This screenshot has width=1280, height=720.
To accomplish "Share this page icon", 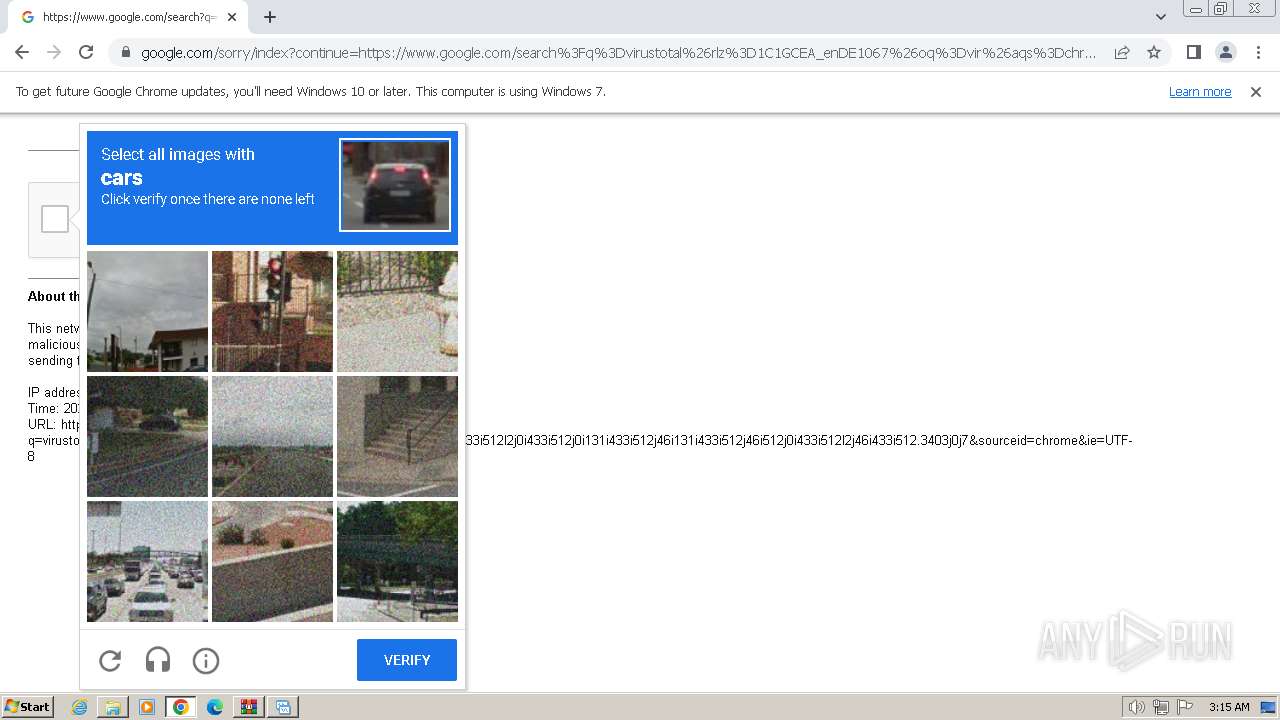I will [x=1122, y=52].
